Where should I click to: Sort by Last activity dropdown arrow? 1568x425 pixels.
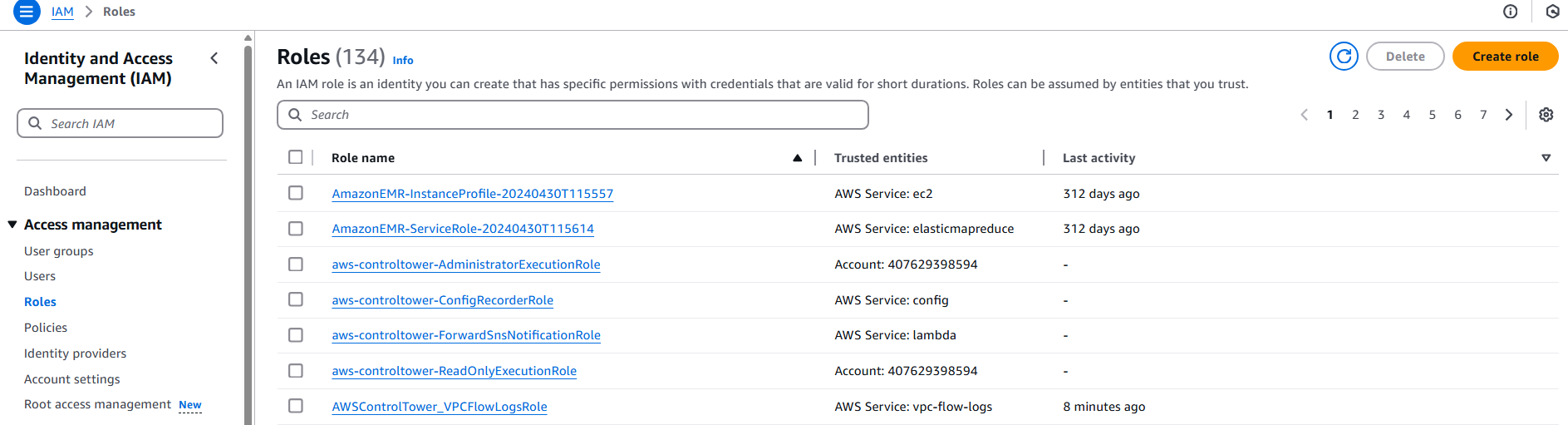click(1546, 158)
